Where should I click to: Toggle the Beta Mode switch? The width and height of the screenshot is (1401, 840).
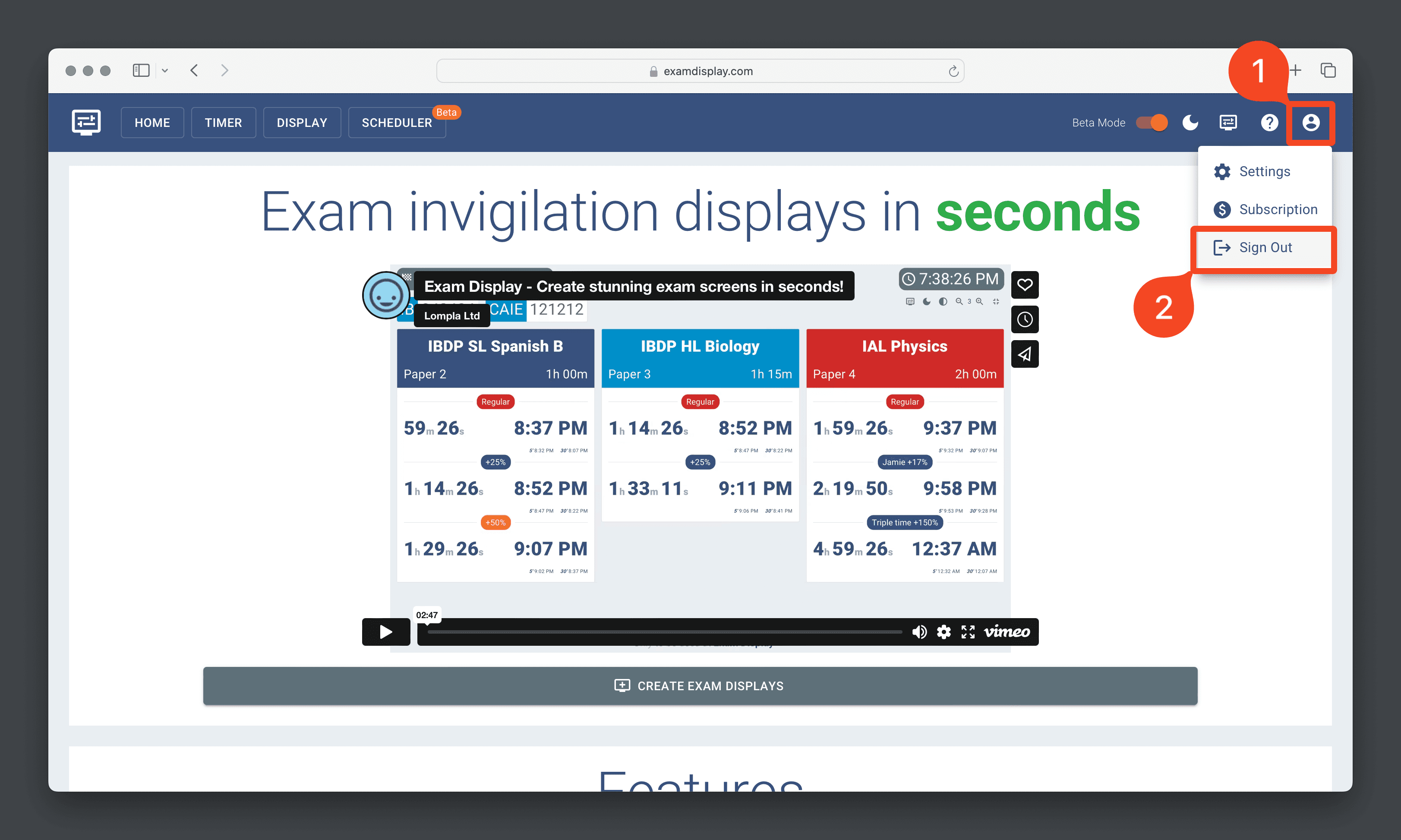point(1152,123)
